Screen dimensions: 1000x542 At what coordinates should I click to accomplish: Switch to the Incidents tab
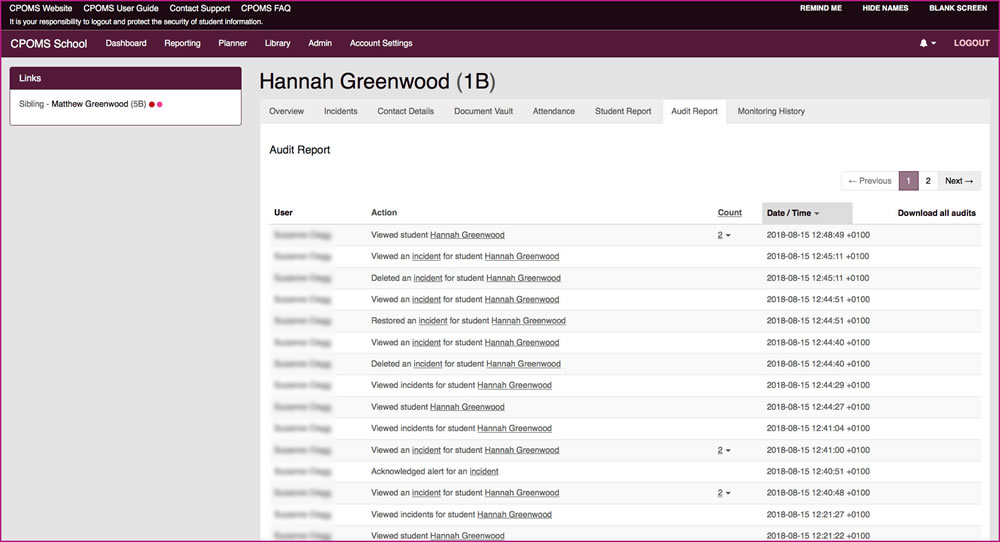click(x=341, y=111)
